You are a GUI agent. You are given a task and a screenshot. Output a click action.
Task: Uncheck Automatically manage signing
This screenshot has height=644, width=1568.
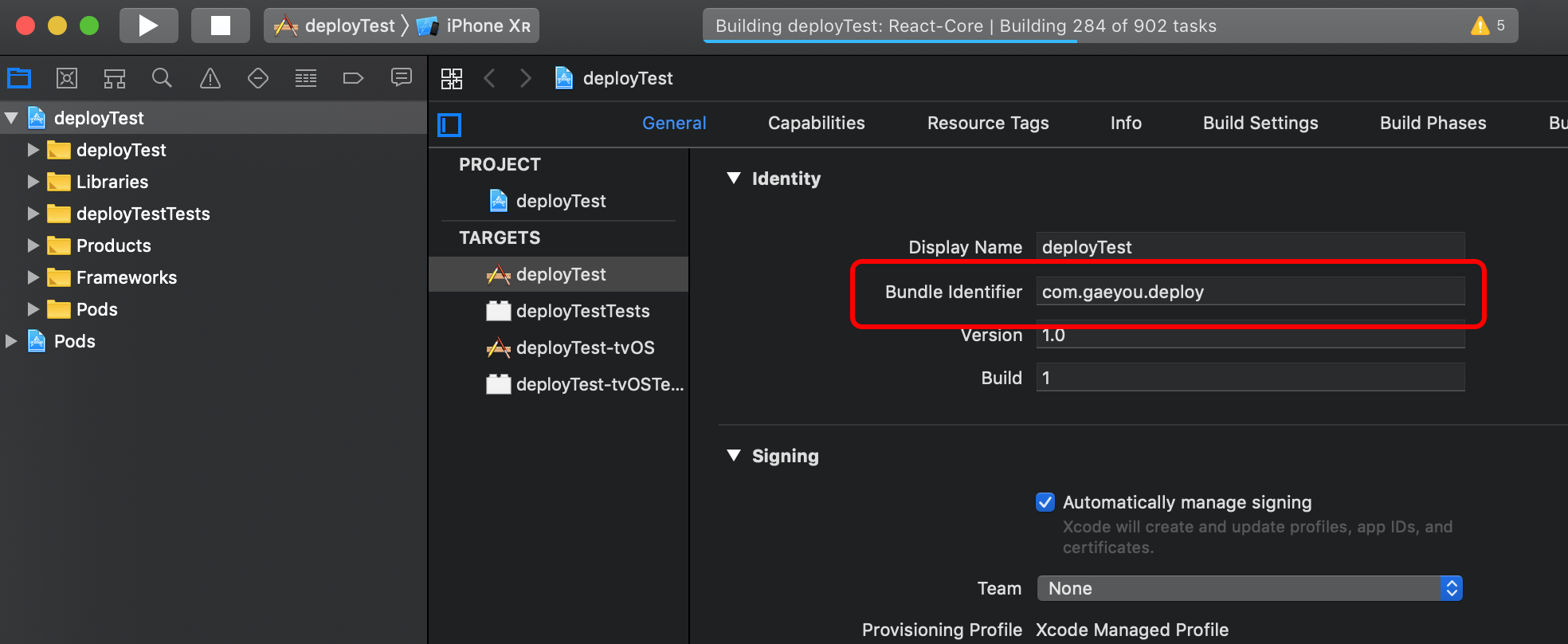click(1045, 502)
